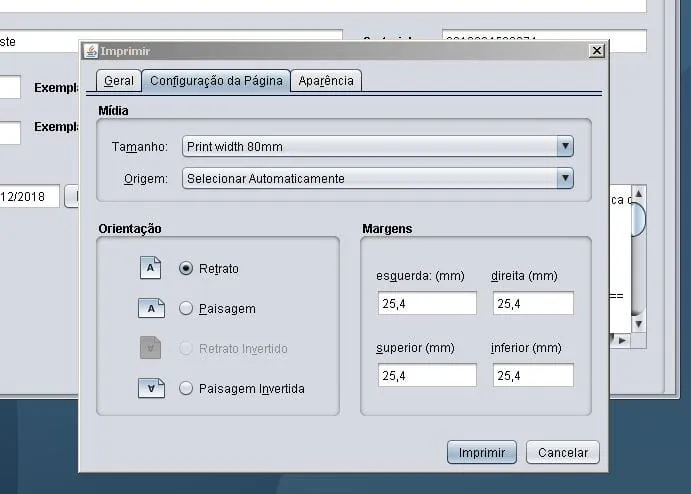The width and height of the screenshot is (691, 494).
Task: Click the 'Origem:' label
Action: pyautogui.click(x=146, y=179)
